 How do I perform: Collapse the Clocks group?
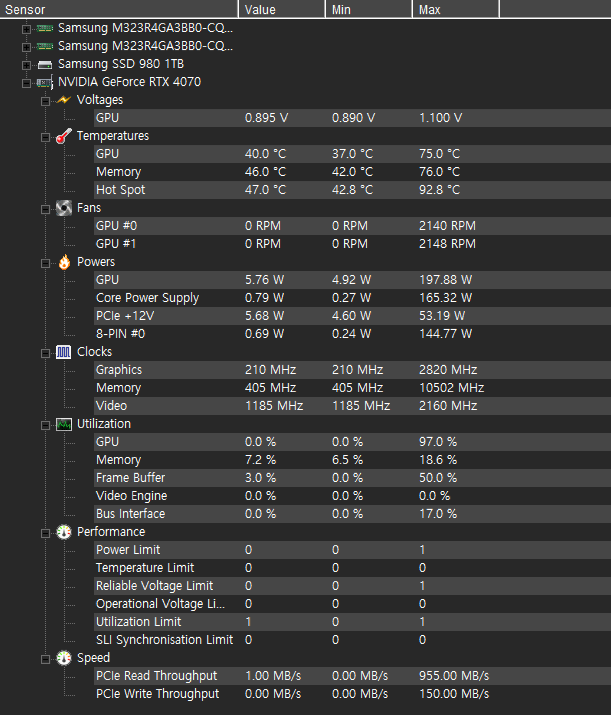[45, 353]
